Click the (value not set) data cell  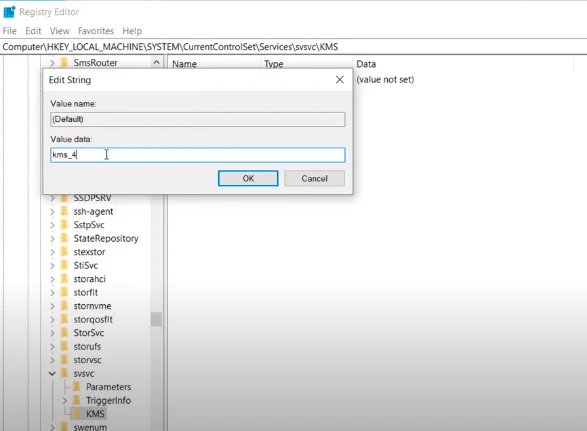(385, 79)
